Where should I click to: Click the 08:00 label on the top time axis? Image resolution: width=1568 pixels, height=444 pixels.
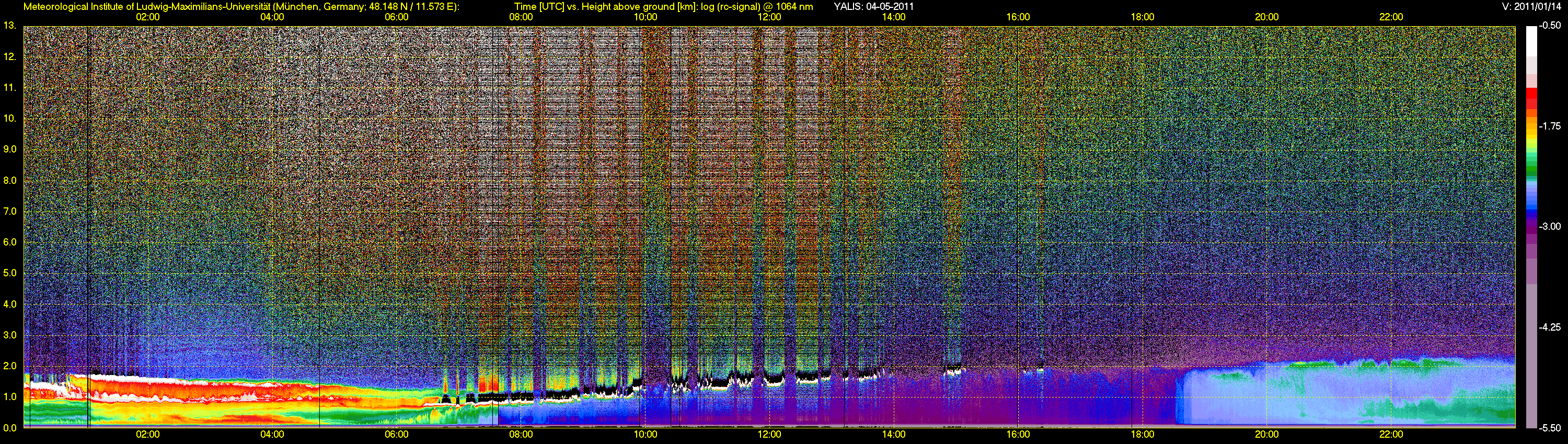pos(521,17)
